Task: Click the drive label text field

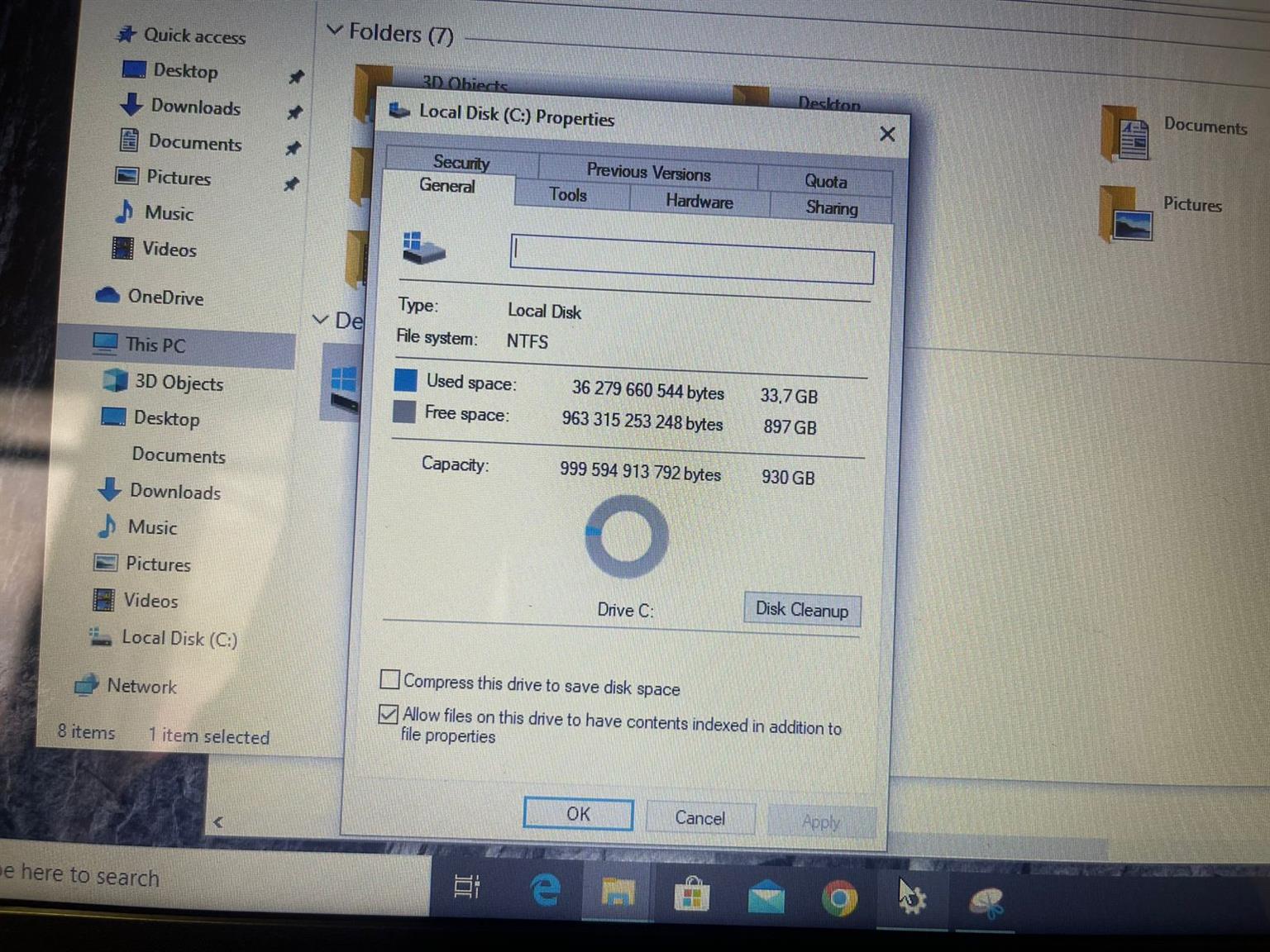Action: (692, 260)
